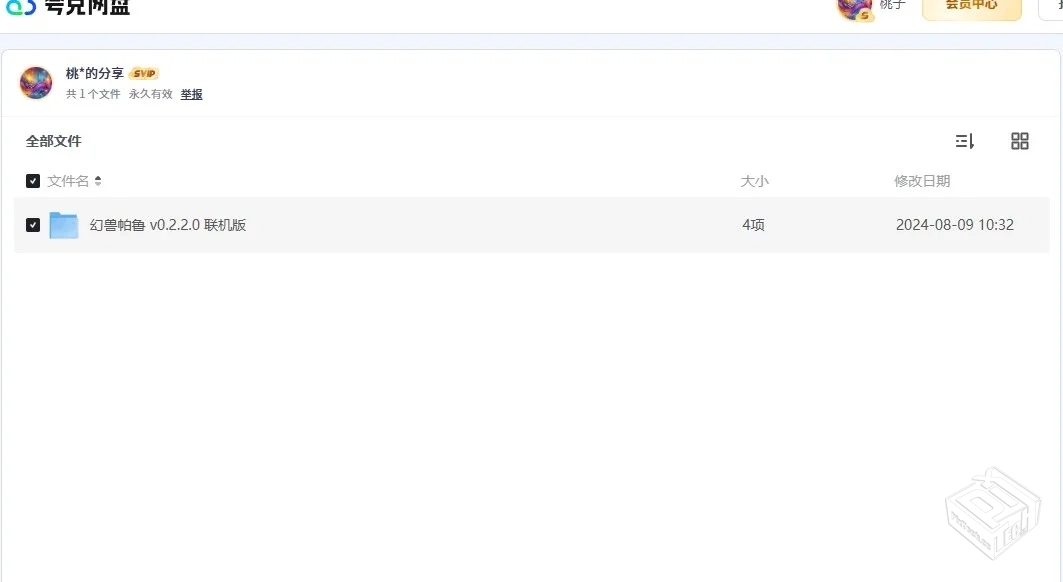Click the 4项 size entry
This screenshot has width=1063, height=582.
pyautogui.click(x=753, y=225)
